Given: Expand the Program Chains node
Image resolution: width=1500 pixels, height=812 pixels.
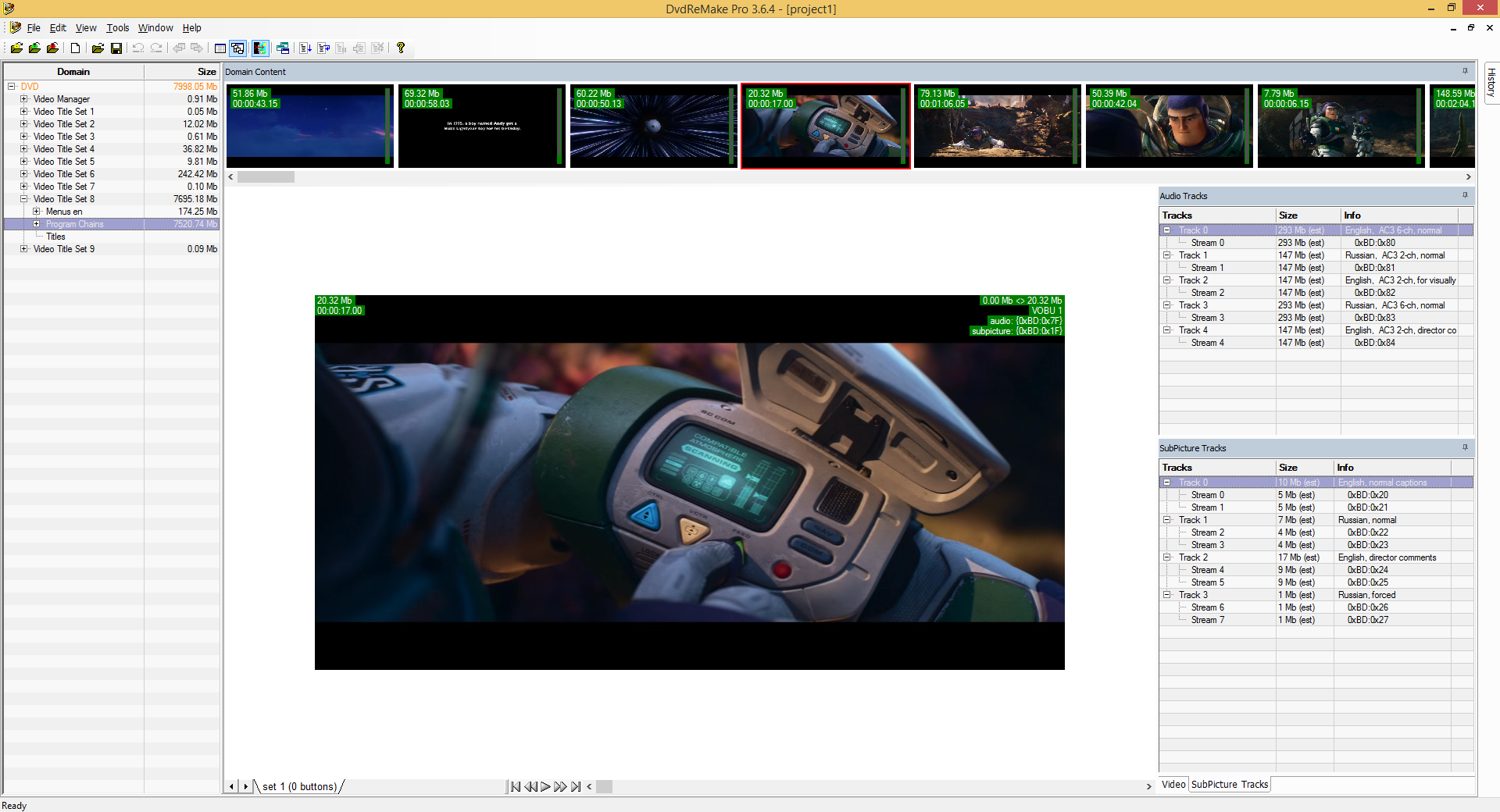Looking at the screenshot, I should point(37,224).
